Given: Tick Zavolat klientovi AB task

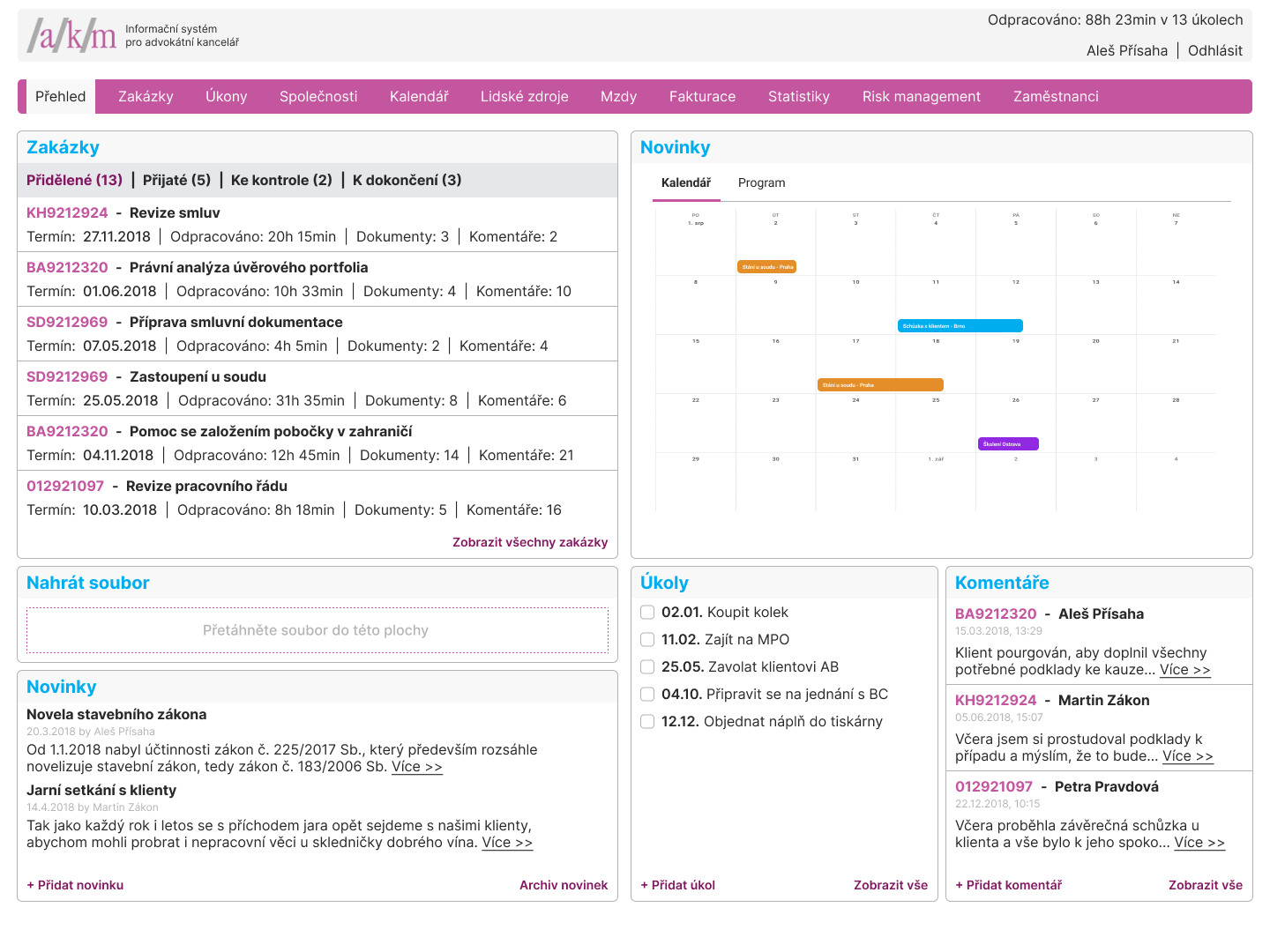Looking at the screenshot, I should point(647,667).
